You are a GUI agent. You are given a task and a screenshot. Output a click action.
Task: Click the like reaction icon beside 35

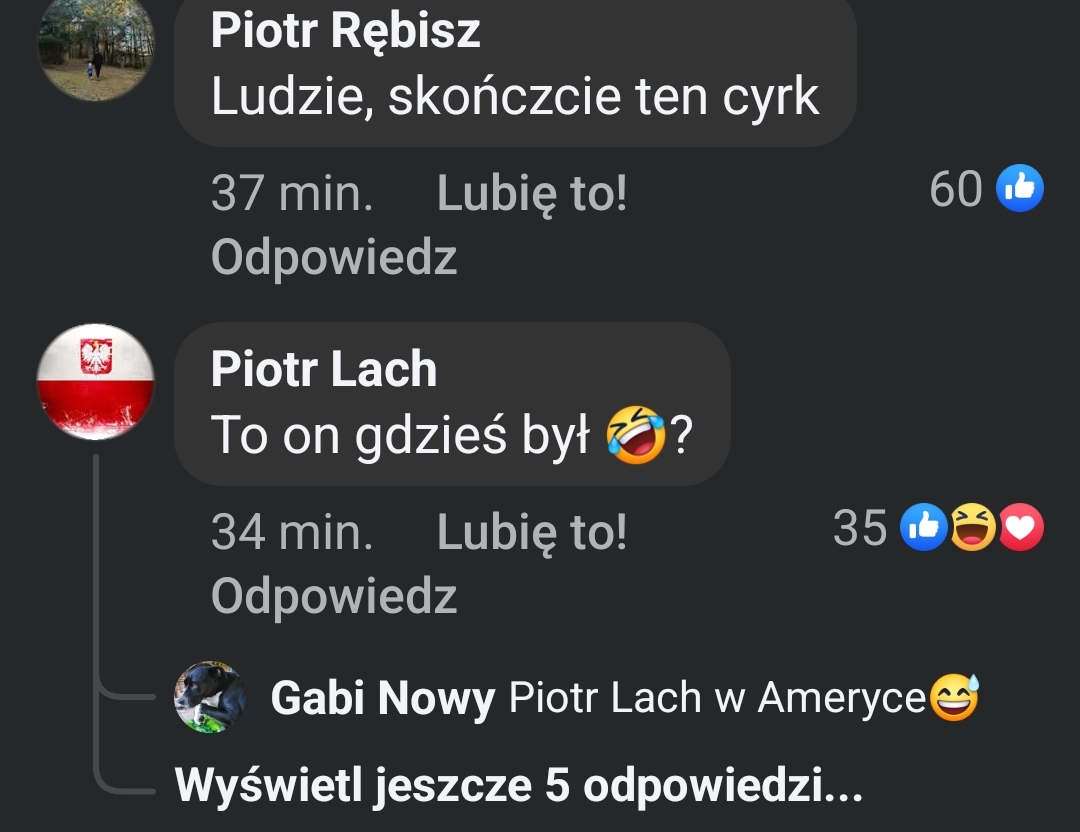click(924, 527)
